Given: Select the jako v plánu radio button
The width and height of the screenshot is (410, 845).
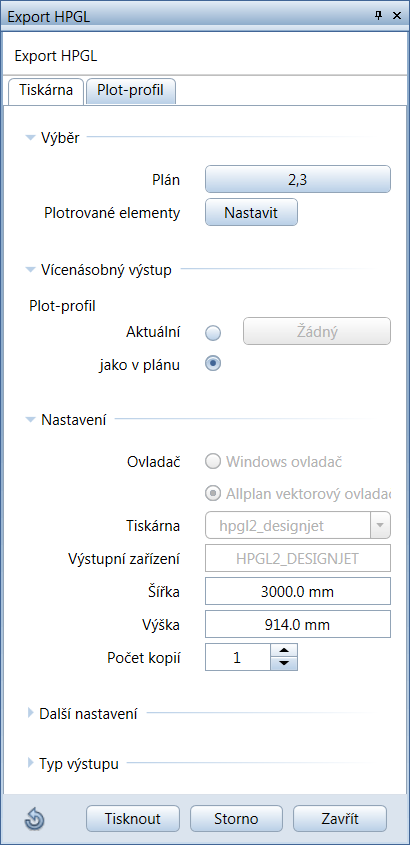Looking at the screenshot, I should point(213,364).
